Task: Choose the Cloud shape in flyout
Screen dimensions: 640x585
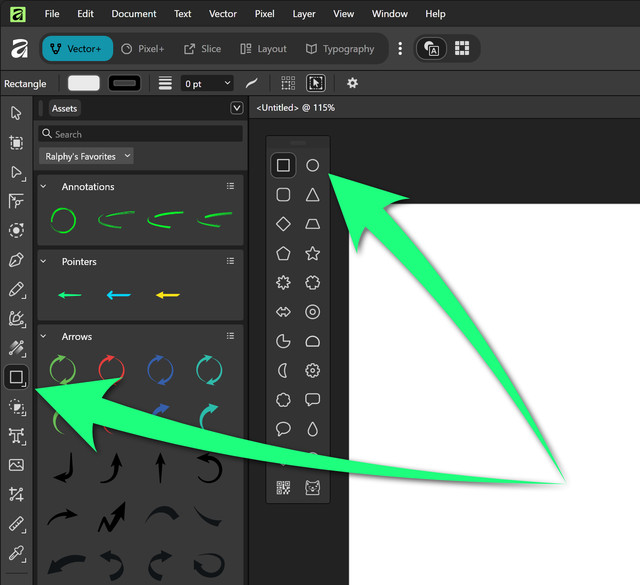Action: tap(283, 400)
